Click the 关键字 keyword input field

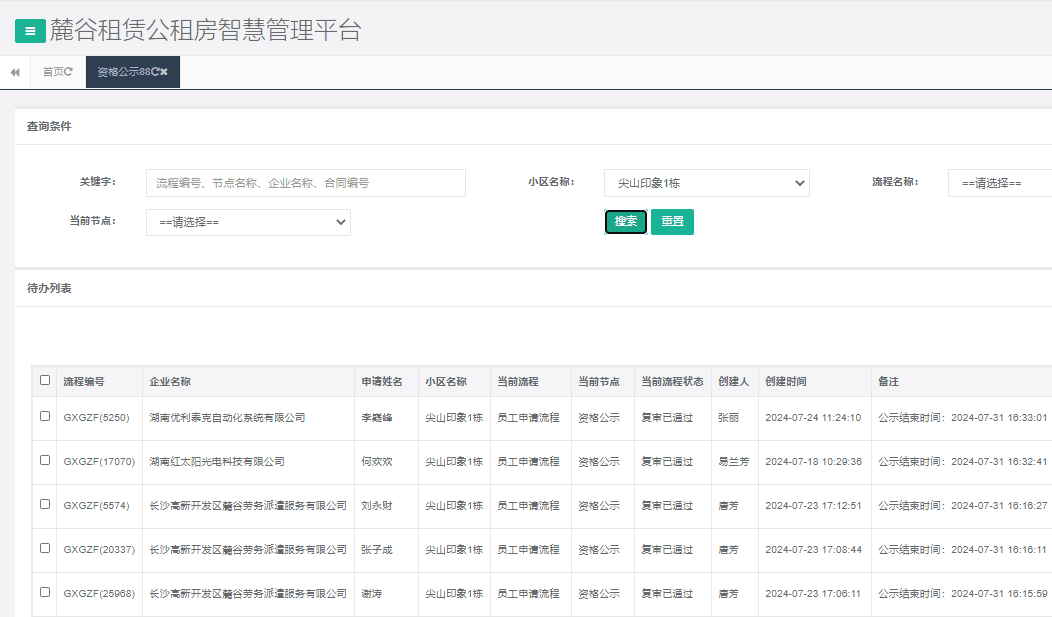coord(305,183)
